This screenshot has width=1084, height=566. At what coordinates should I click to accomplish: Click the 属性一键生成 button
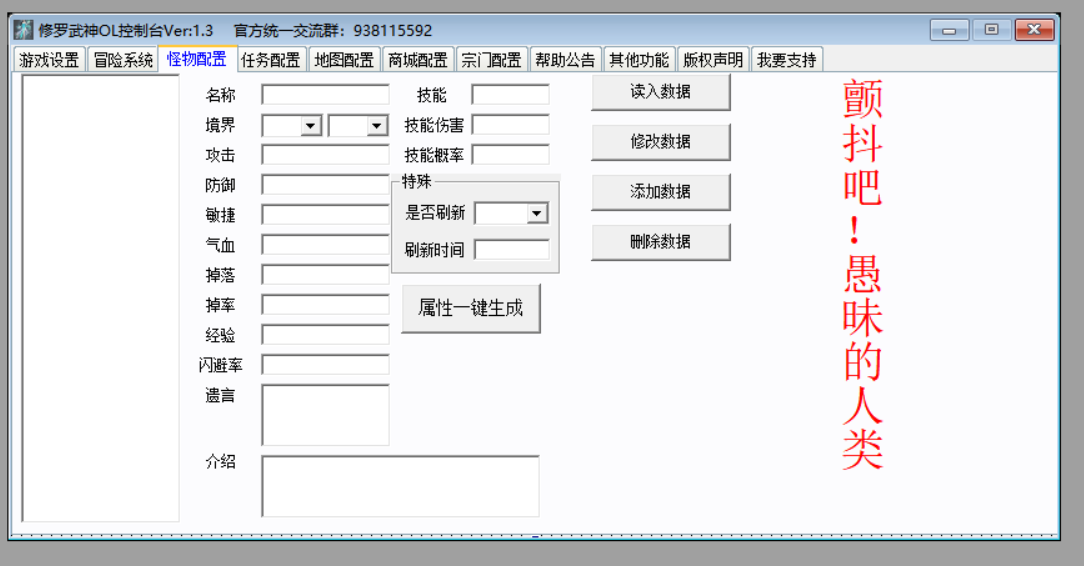point(470,308)
